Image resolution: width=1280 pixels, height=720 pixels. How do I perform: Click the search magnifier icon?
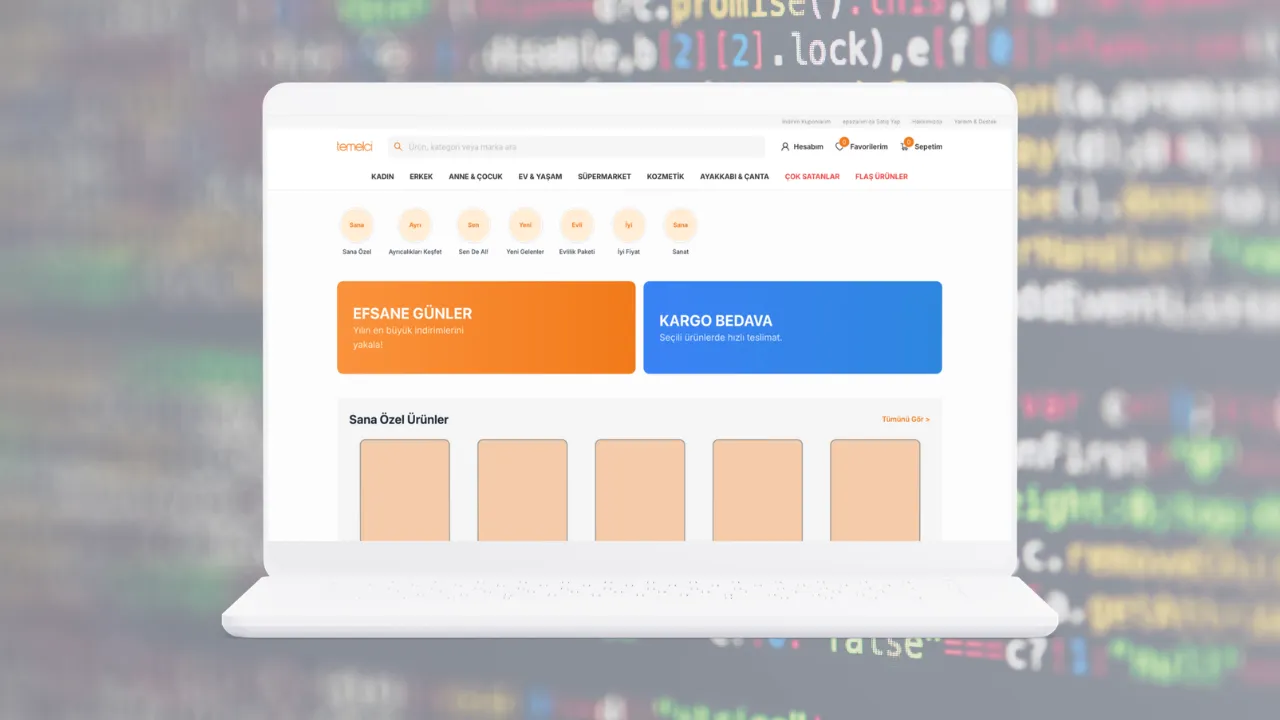click(x=399, y=147)
